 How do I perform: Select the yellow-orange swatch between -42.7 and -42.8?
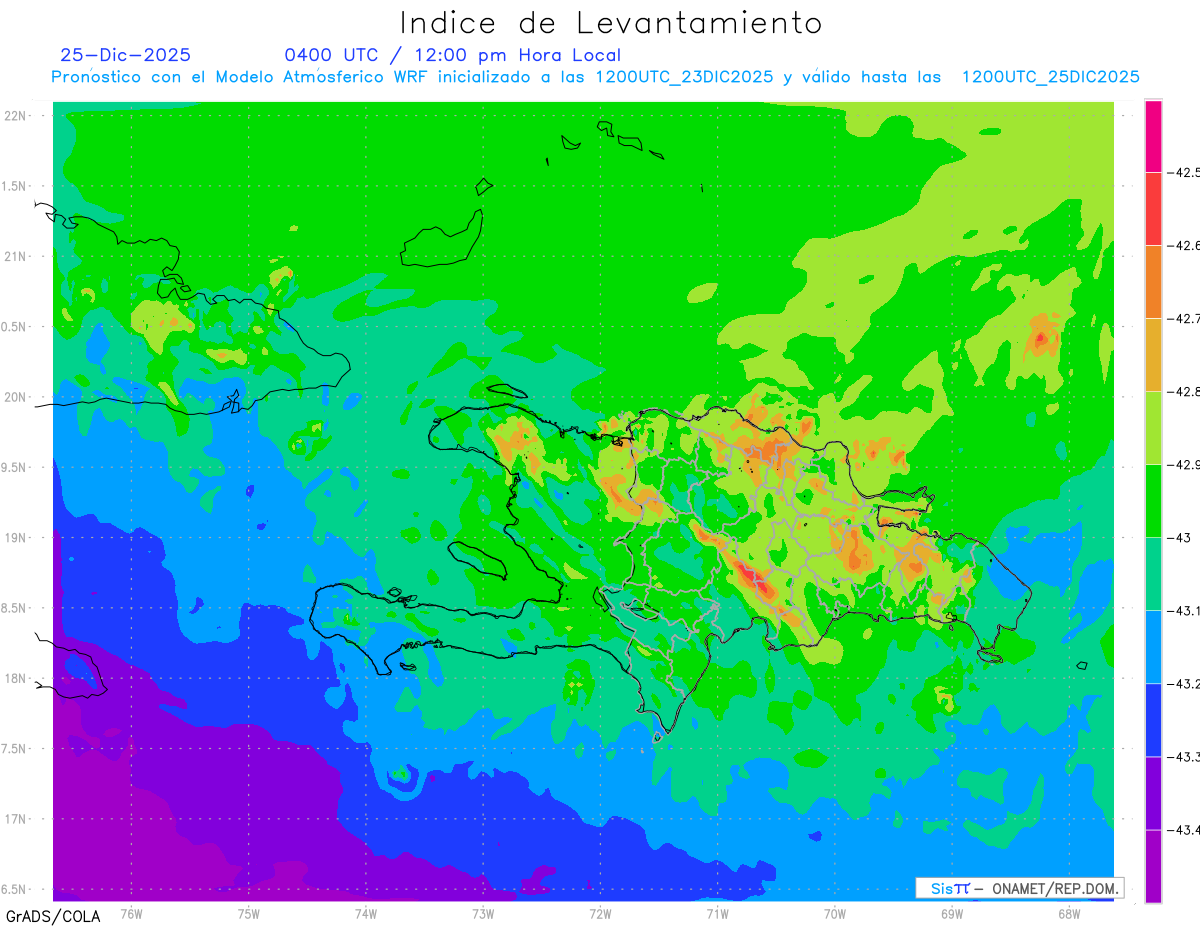click(x=1153, y=354)
